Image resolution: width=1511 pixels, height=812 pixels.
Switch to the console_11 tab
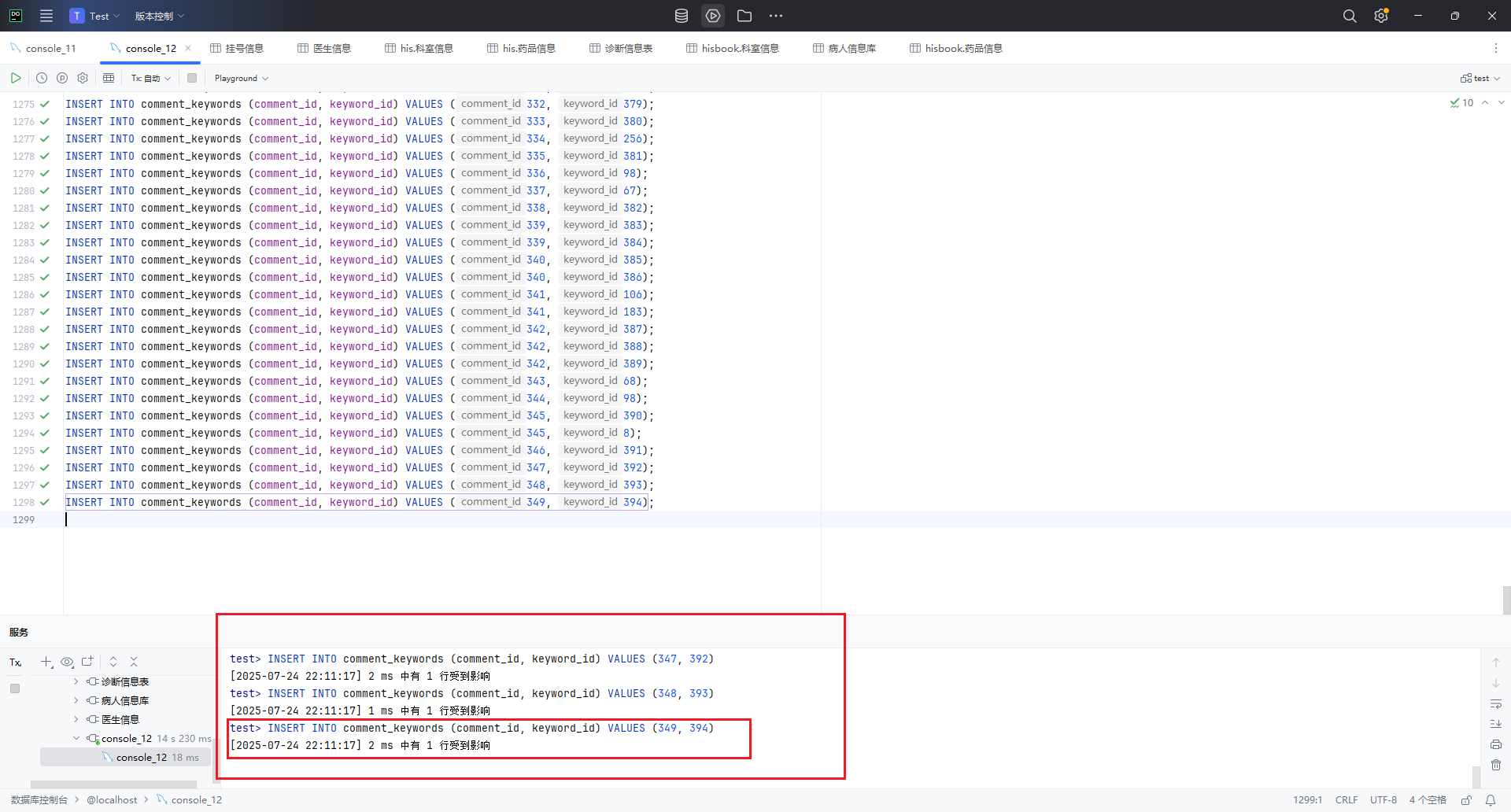point(51,48)
